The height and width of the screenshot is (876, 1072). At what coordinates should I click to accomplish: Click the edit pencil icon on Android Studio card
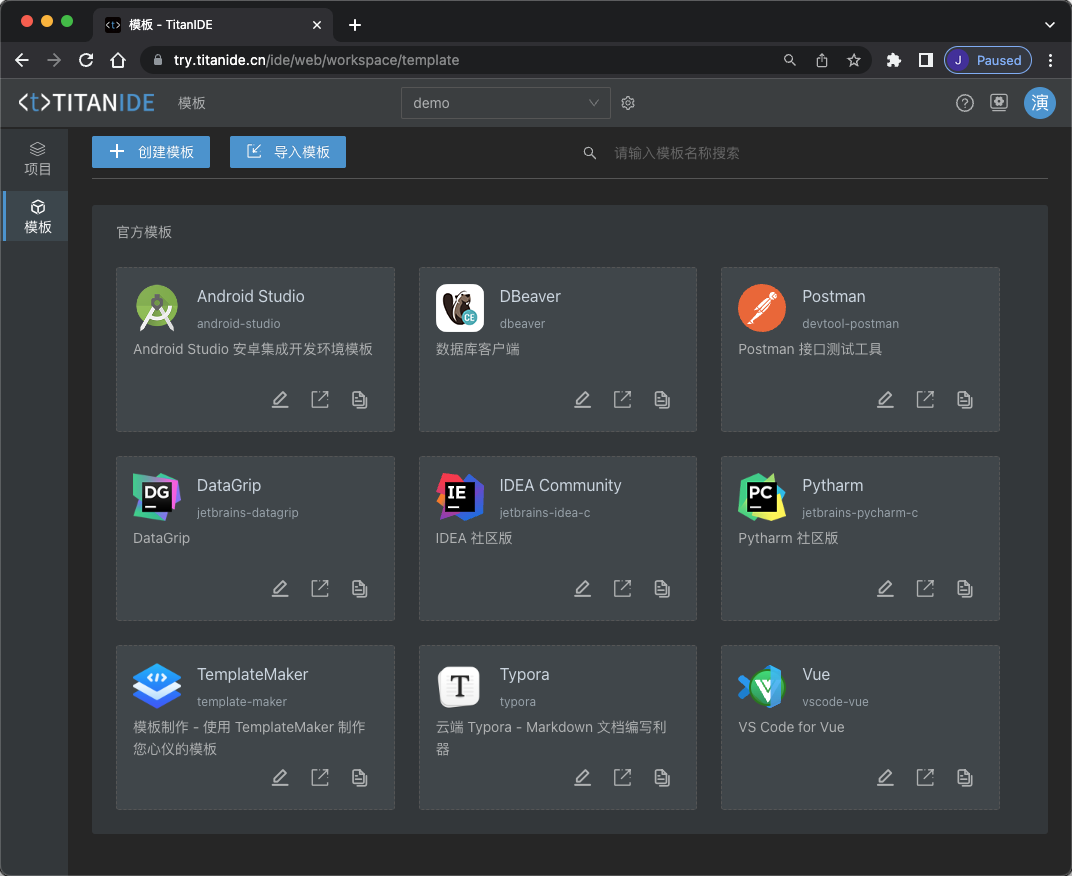(x=280, y=400)
